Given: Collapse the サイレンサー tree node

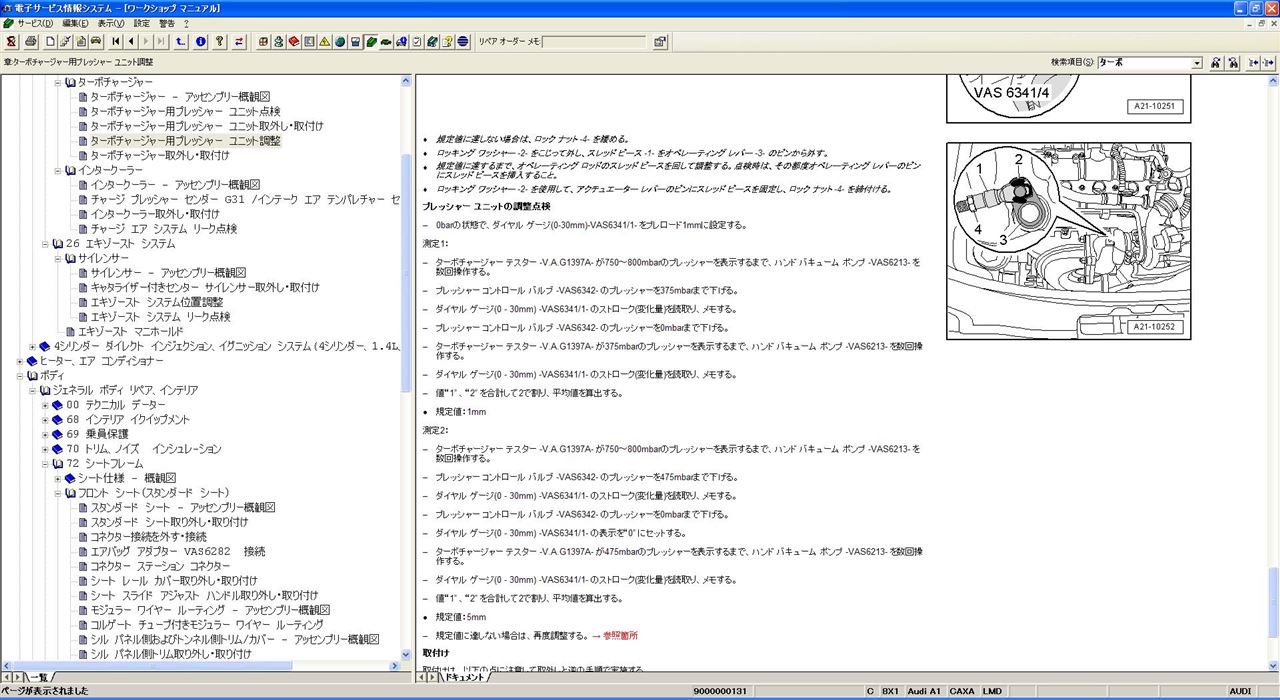Looking at the screenshot, I should [58, 258].
